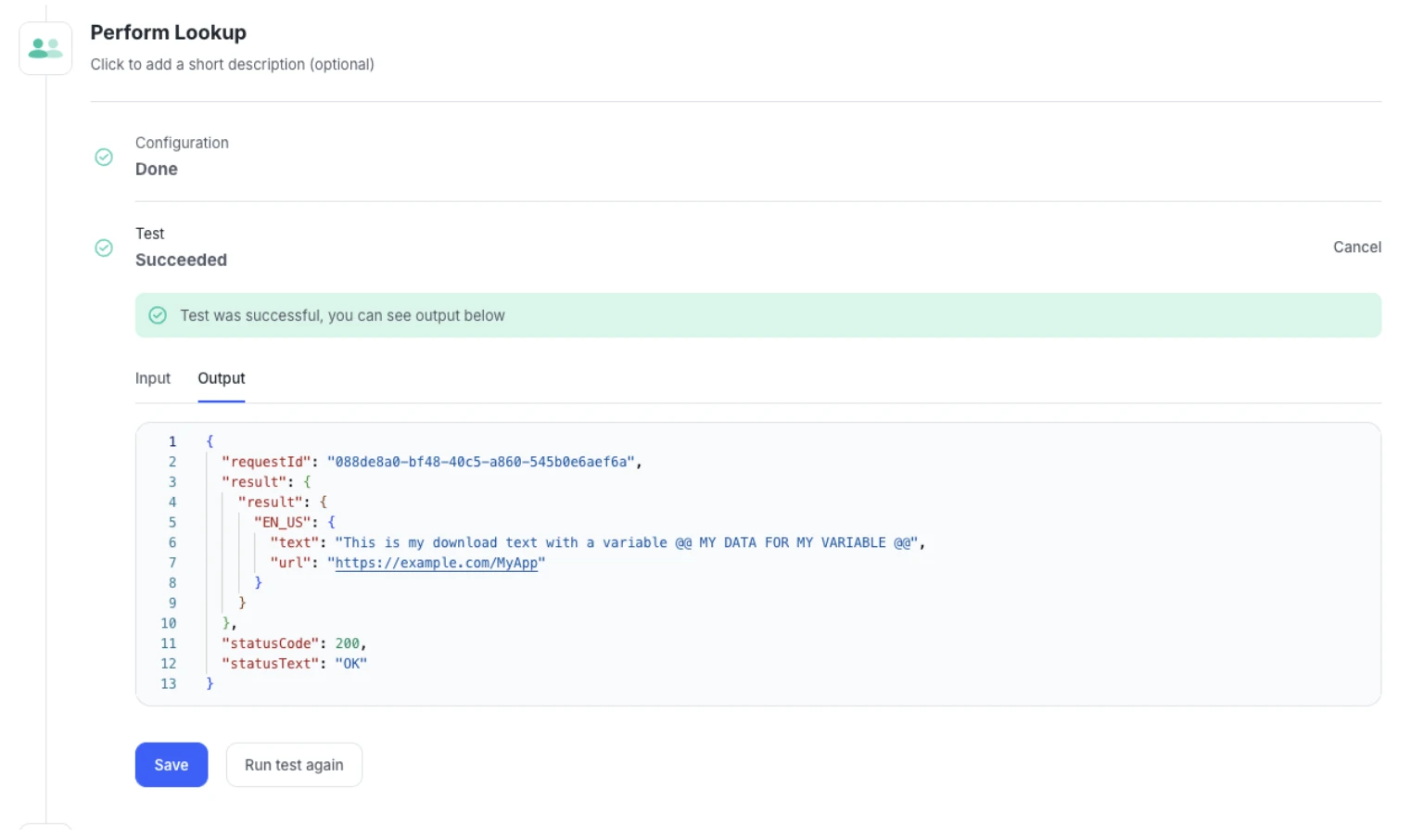Add a short description under the title

(x=232, y=65)
